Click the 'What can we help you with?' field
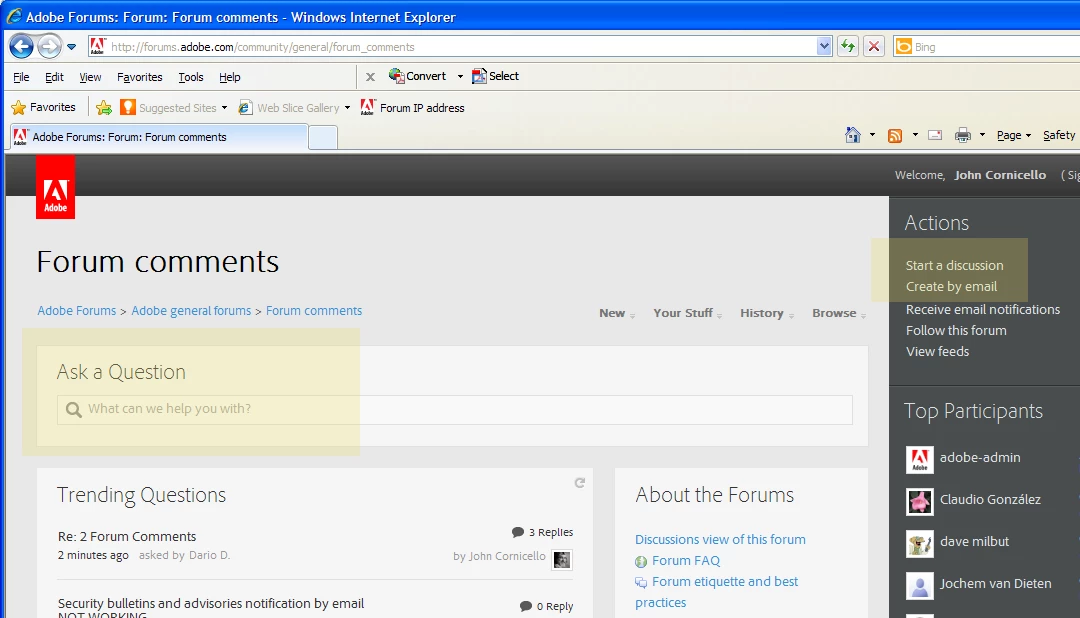The image size is (1080, 618). coord(455,409)
